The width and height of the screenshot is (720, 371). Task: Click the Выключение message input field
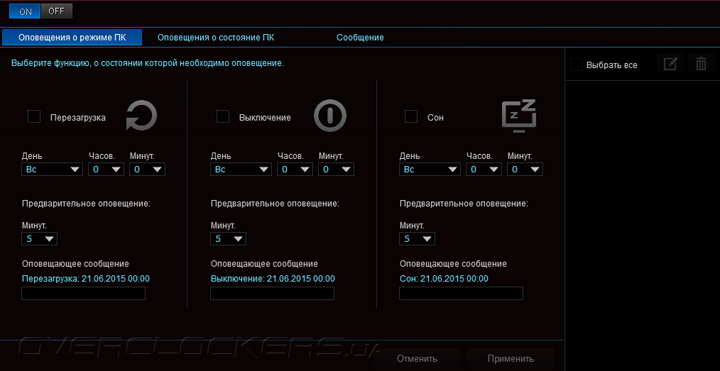pyautogui.click(x=272, y=293)
